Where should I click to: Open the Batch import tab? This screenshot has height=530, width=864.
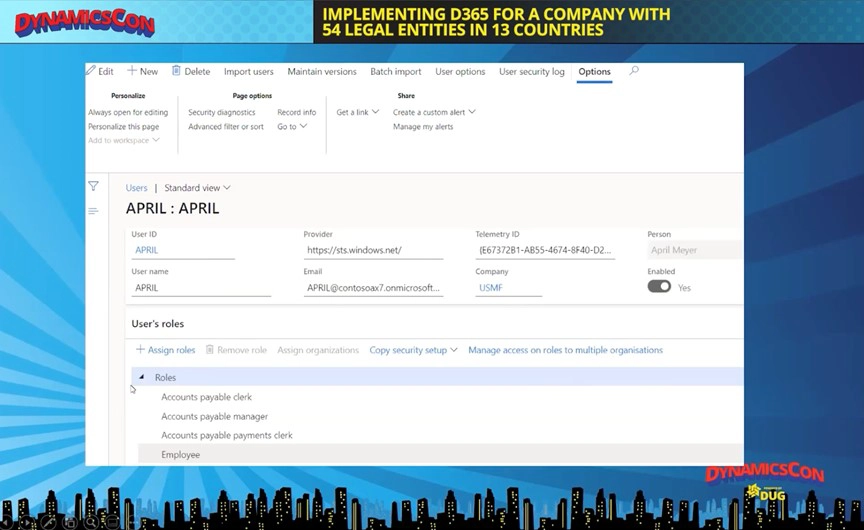coord(396,72)
